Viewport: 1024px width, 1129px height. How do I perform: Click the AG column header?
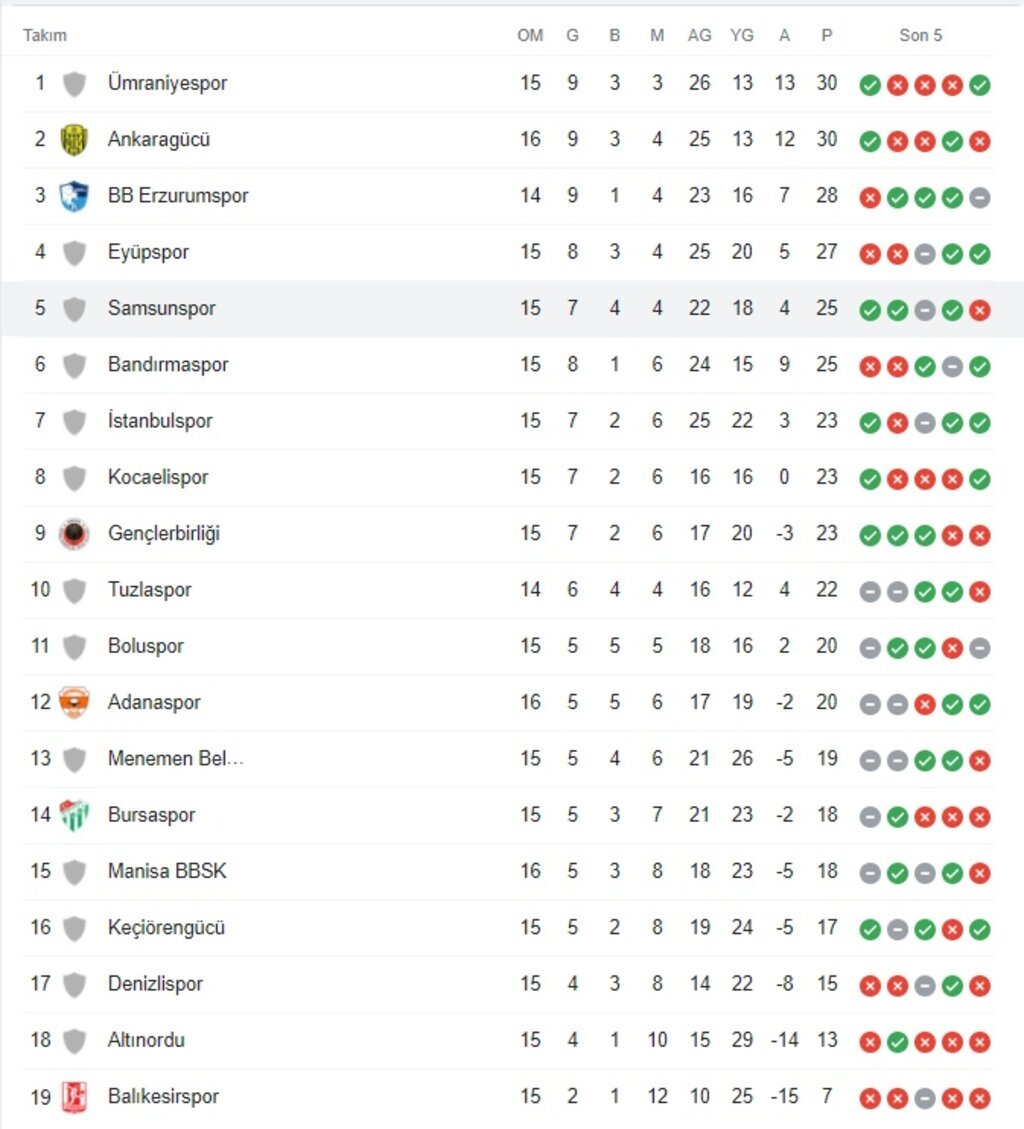(x=699, y=36)
